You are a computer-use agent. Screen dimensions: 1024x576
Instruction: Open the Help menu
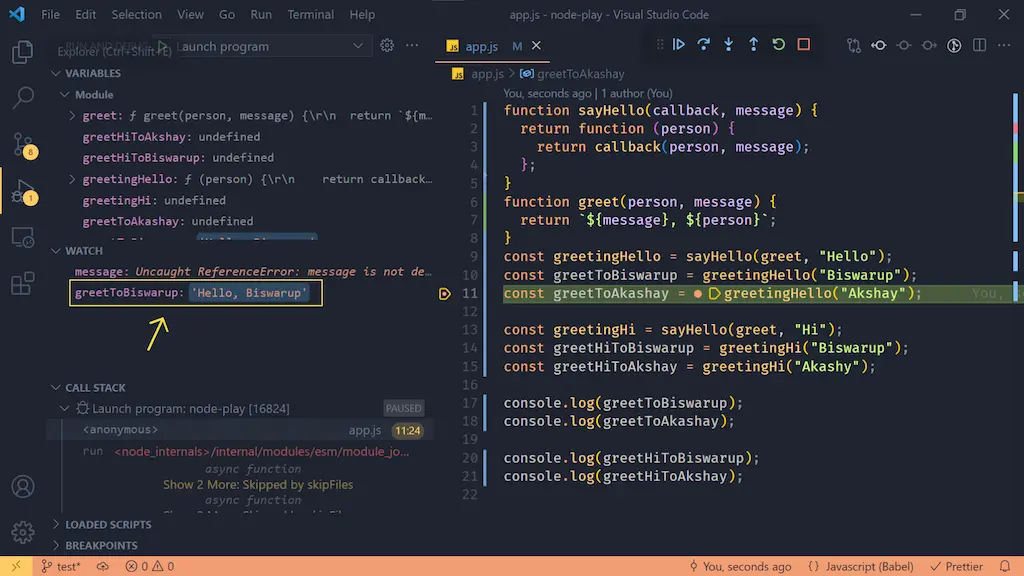[x=362, y=14]
